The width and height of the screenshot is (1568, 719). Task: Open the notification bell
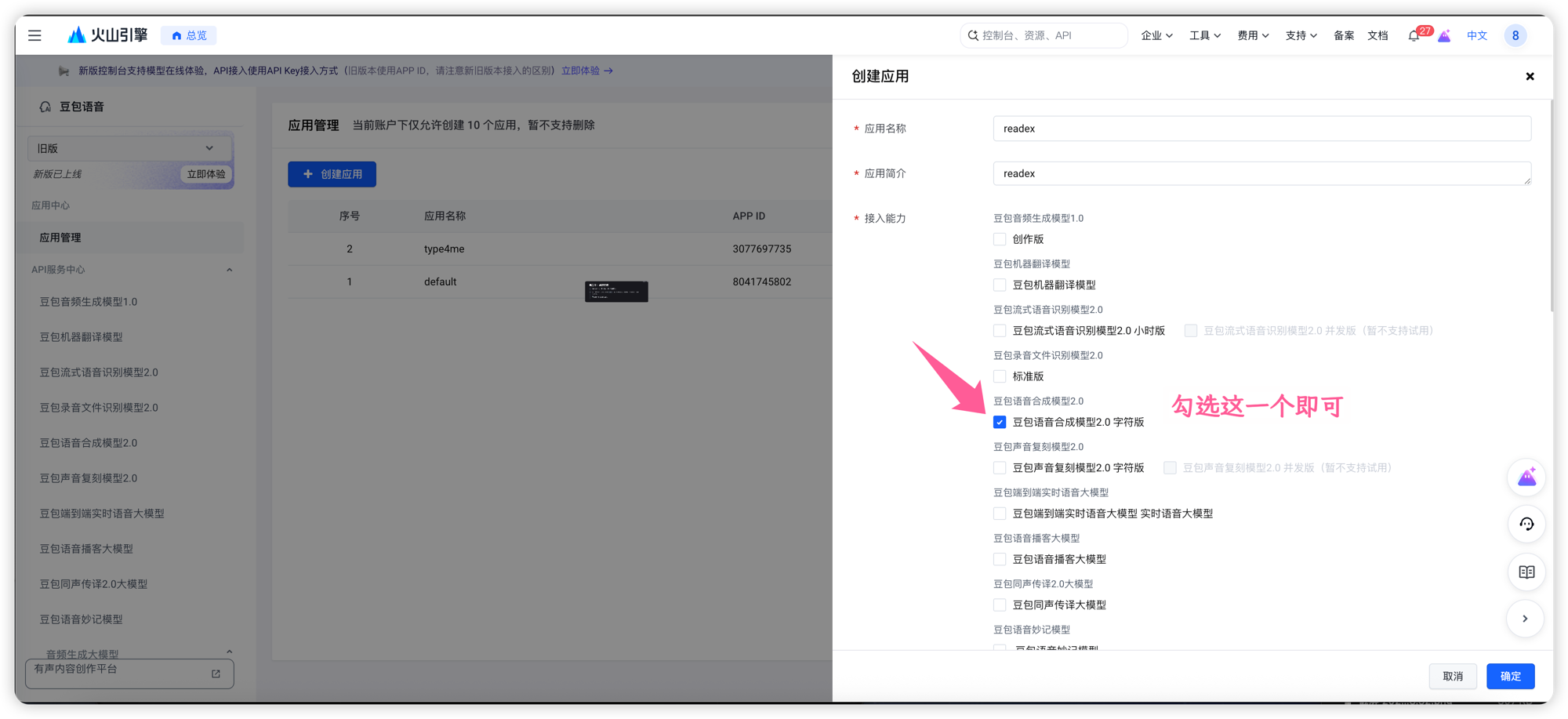(1414, 35)
